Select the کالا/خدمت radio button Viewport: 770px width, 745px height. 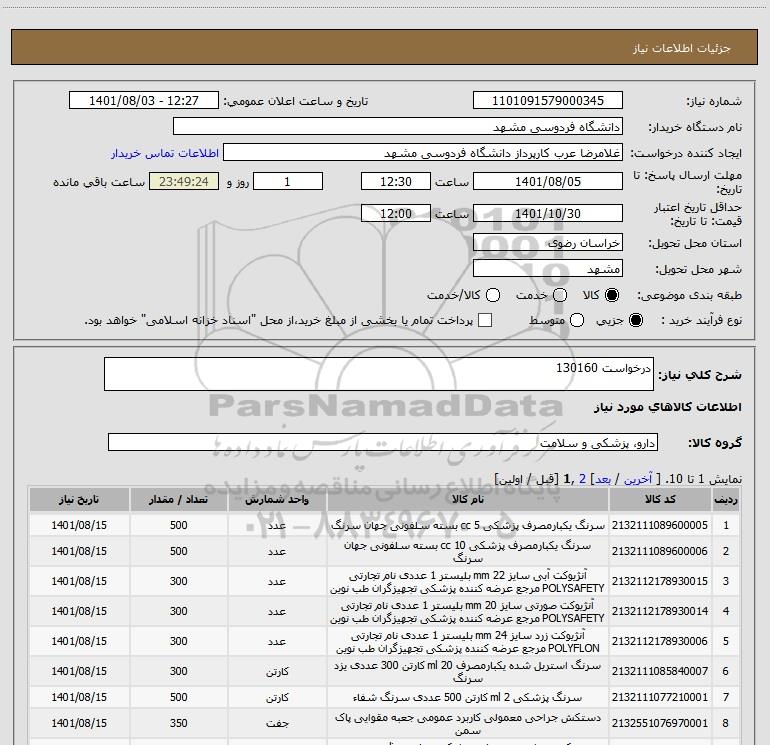point(493,295)
